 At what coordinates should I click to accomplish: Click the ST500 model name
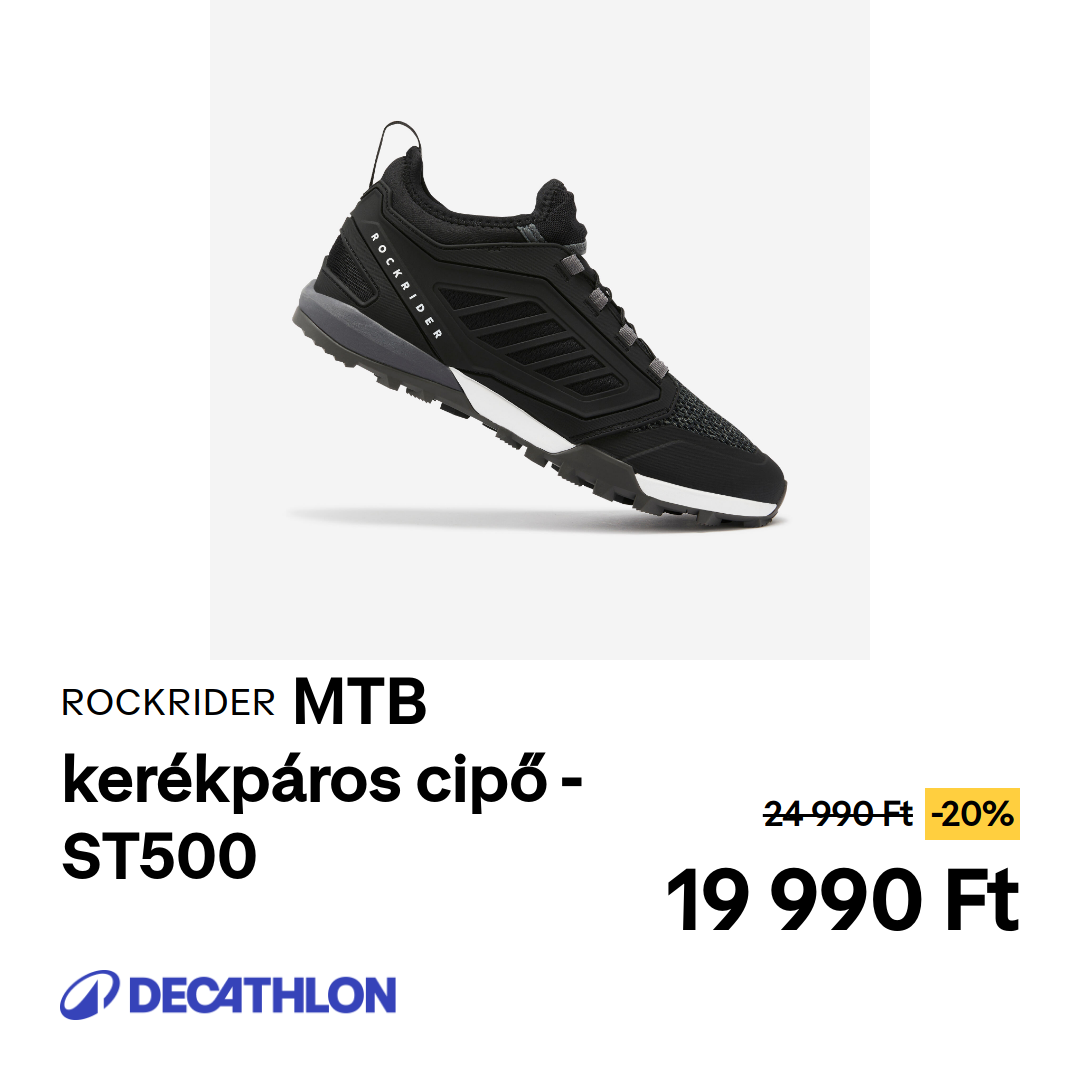159,855
